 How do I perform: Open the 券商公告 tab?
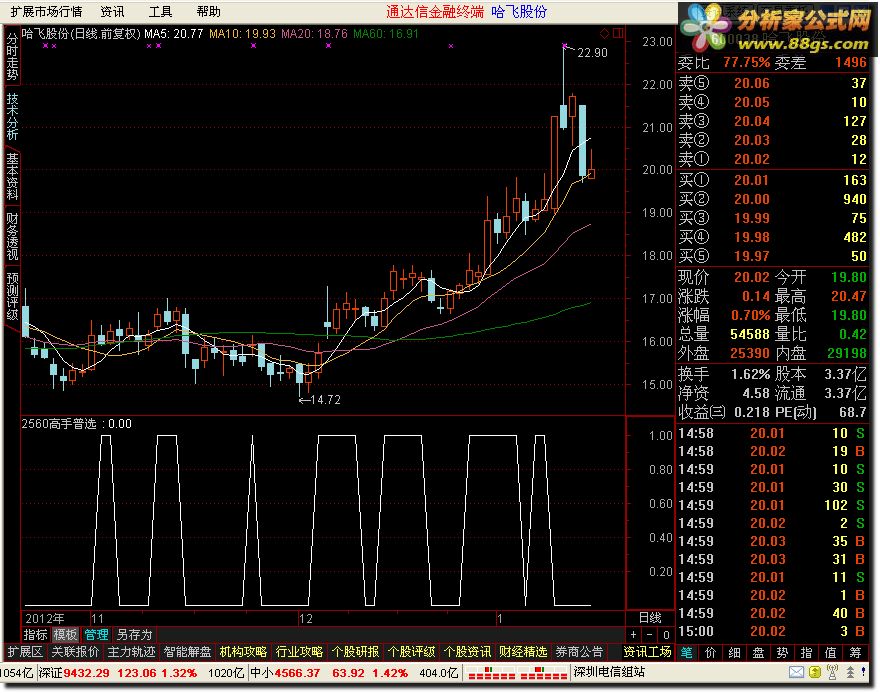tap(579, 652)
